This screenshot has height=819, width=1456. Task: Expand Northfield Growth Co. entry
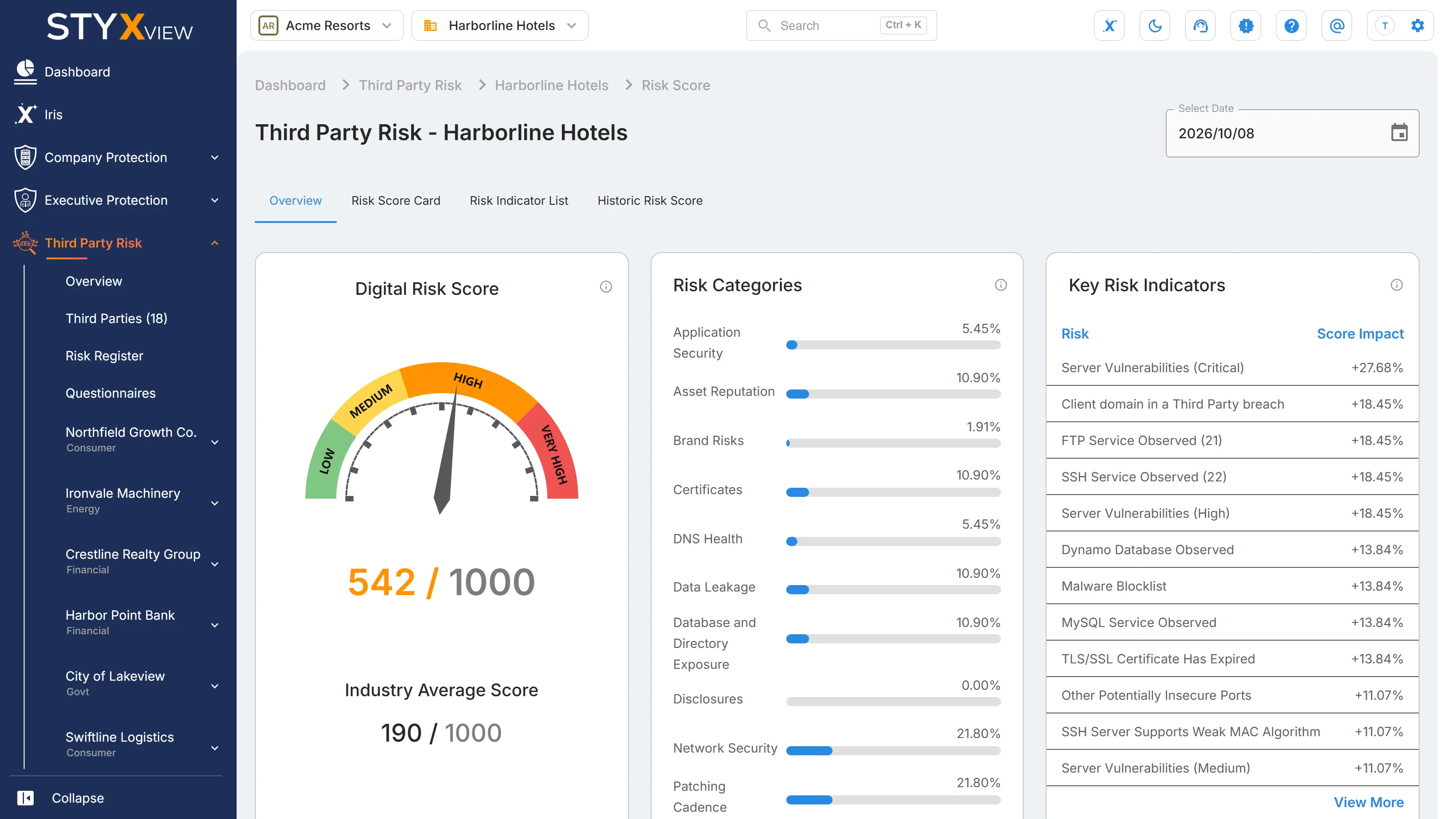(x=215, y=442)
